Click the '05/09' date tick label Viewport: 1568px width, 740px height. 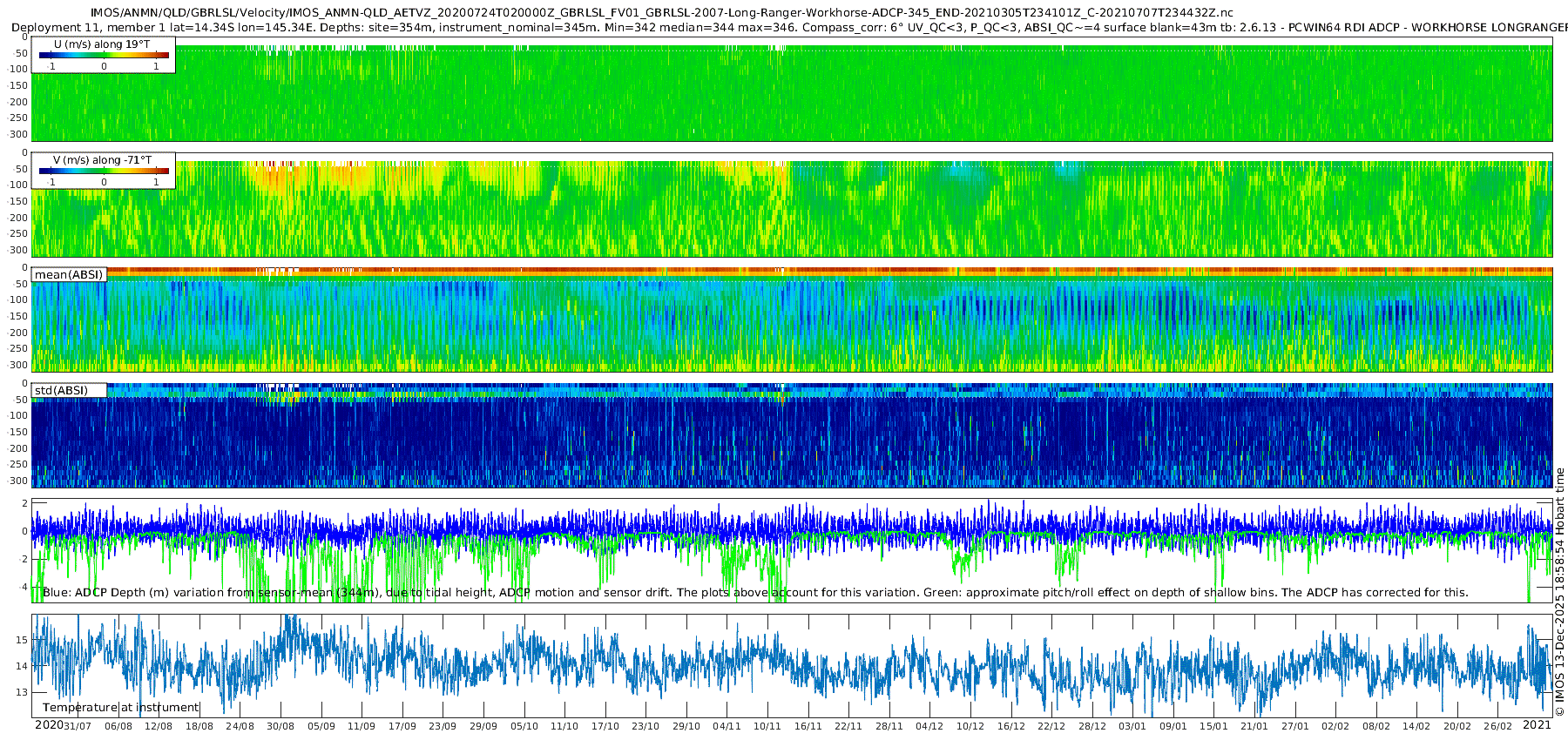[x=321, y=726]
